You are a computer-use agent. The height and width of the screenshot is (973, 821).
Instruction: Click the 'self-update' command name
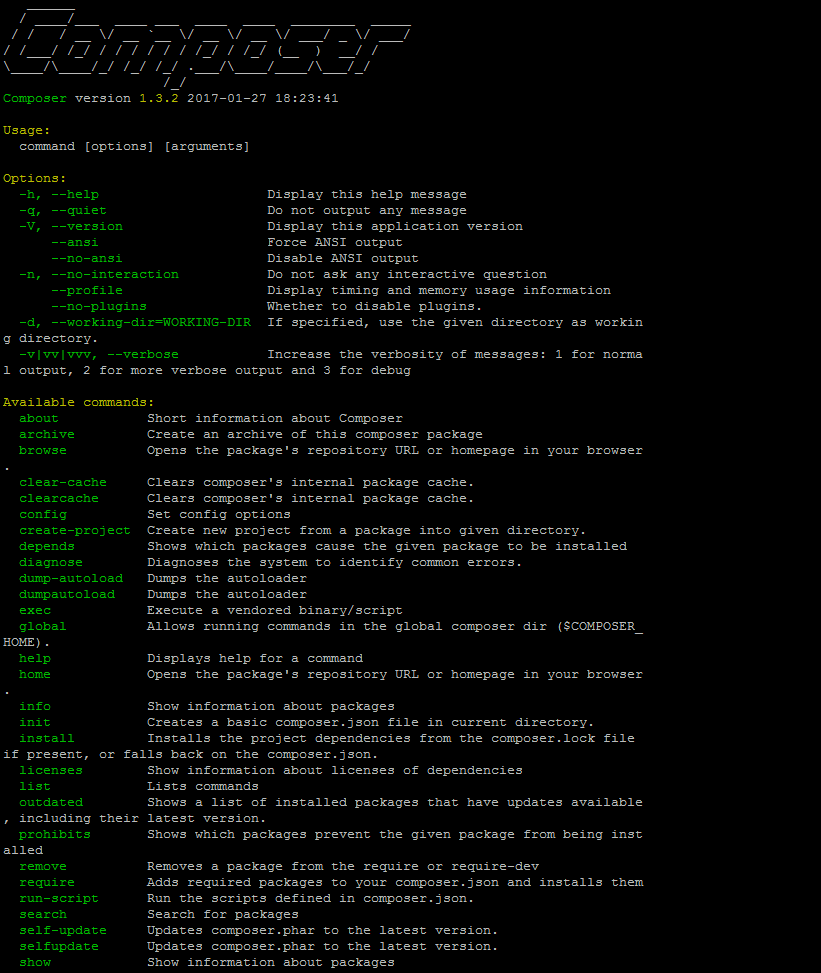pos(63,931)
